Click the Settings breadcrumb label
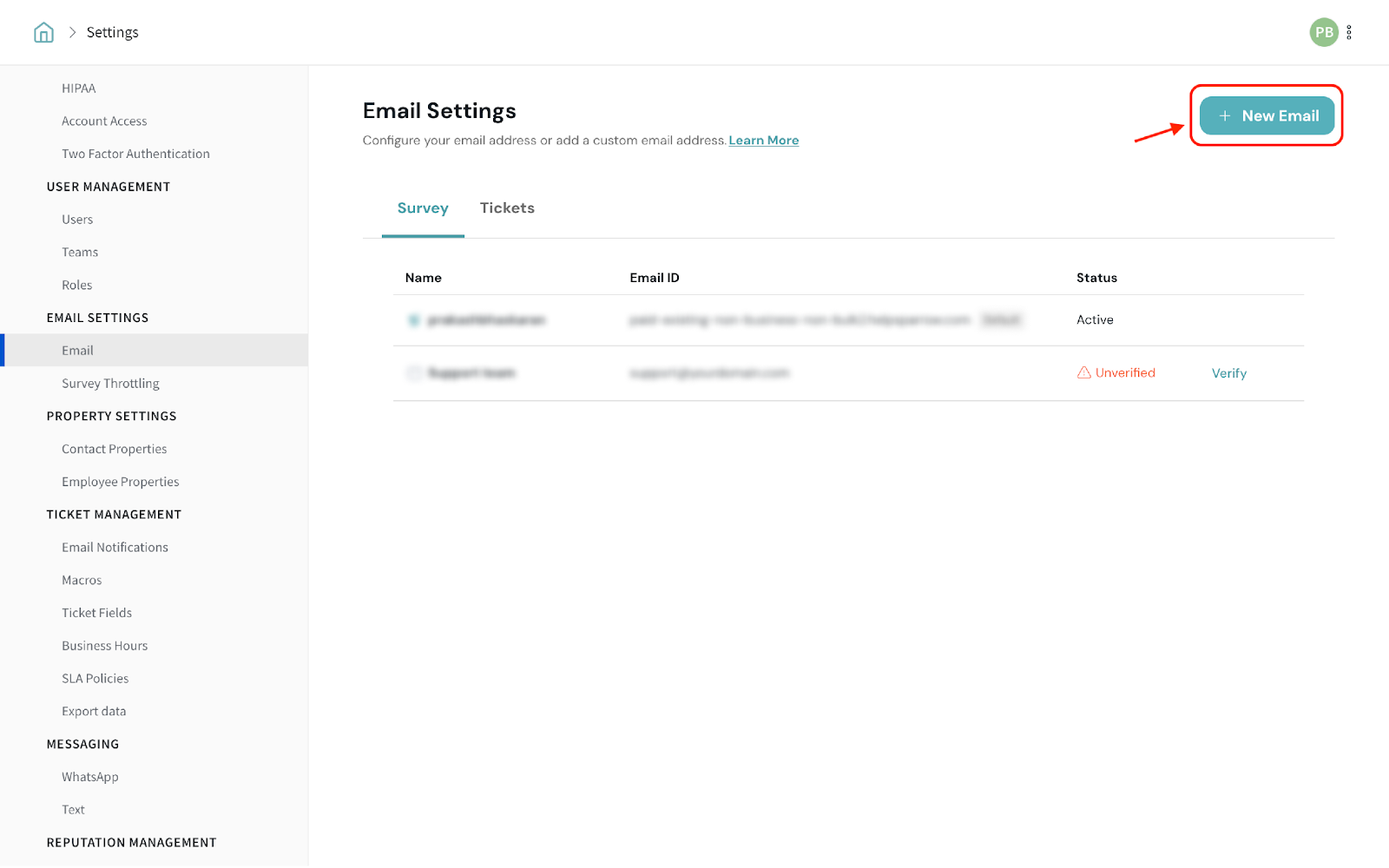Image resolution: width=1389 pixels, height=868 pixels. [112, 33]
